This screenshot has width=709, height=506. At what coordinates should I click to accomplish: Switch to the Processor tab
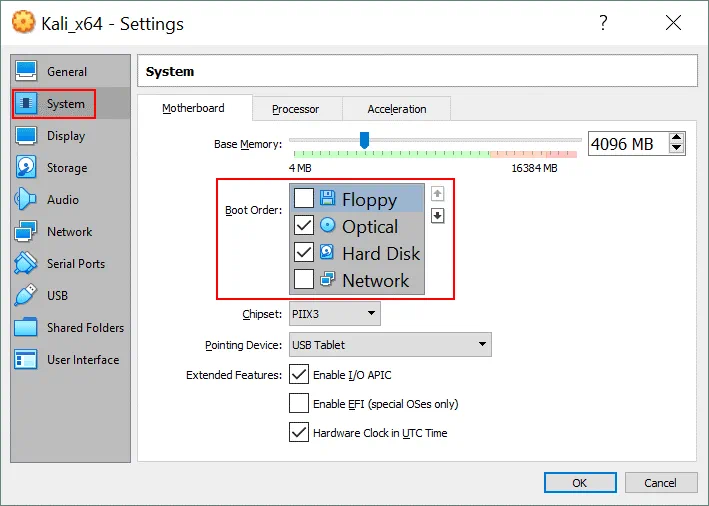click(x=295, y=109)
